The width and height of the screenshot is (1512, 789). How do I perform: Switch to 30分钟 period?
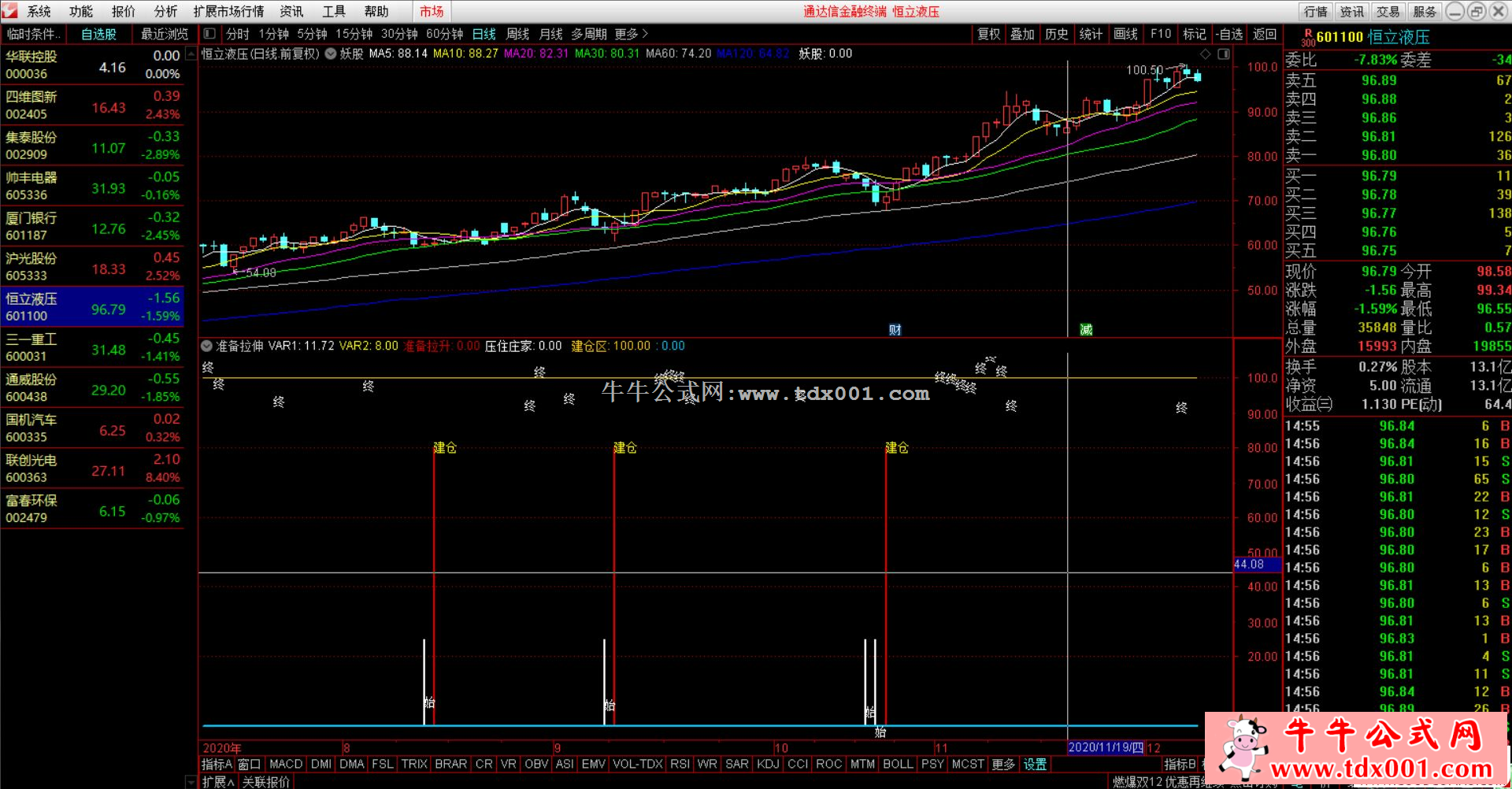click(x=399, y=34)
